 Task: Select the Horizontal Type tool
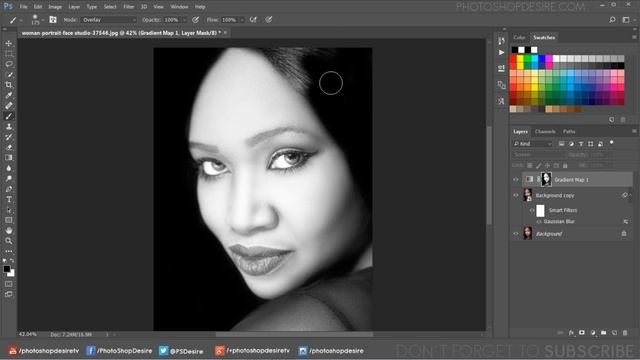(9, 200)
